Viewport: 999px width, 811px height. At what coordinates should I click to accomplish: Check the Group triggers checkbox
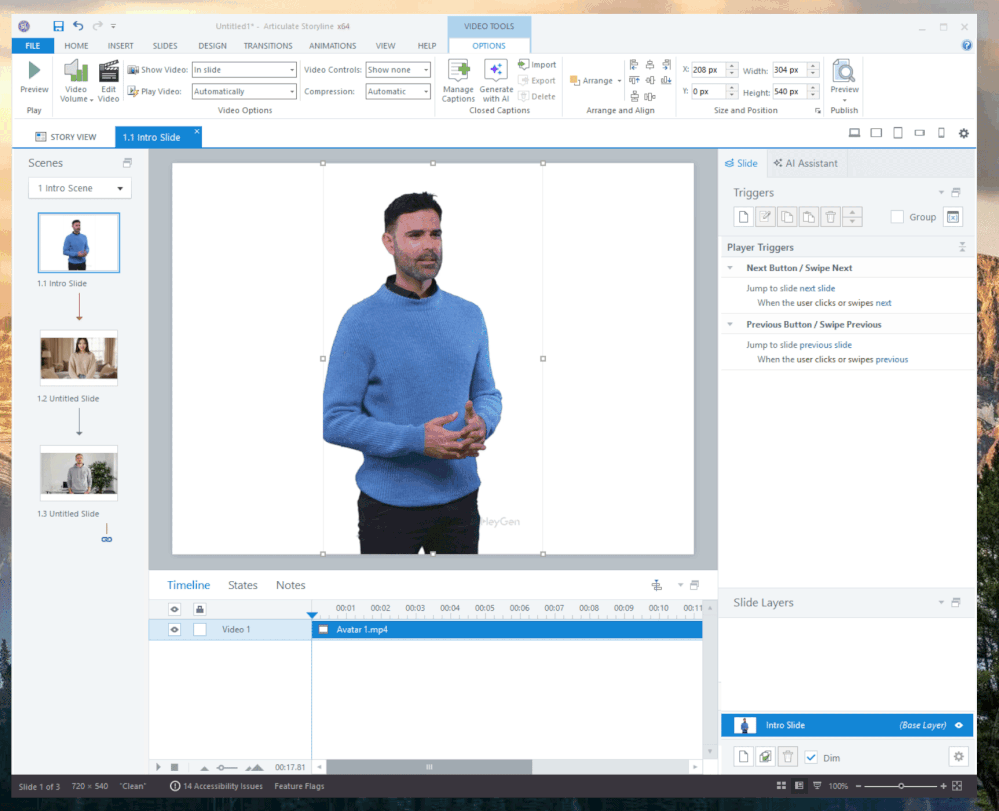click(x=897, y=217)
